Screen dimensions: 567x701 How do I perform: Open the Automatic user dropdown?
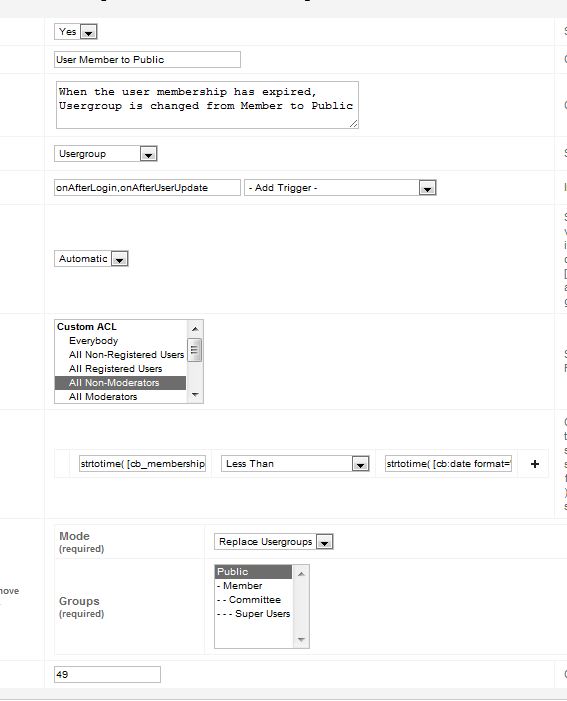click(91, 259)
